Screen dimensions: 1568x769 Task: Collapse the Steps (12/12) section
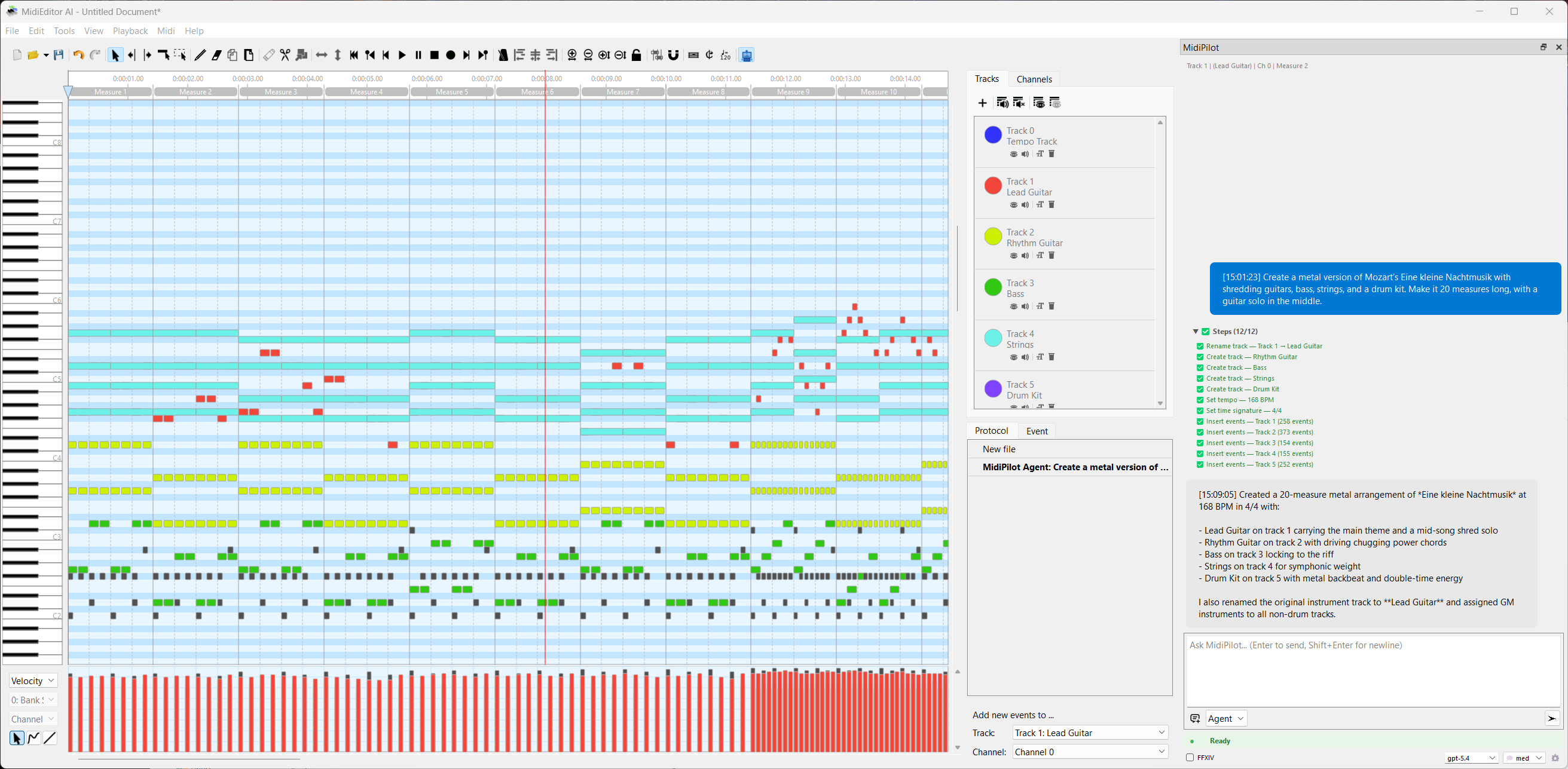1196,331
